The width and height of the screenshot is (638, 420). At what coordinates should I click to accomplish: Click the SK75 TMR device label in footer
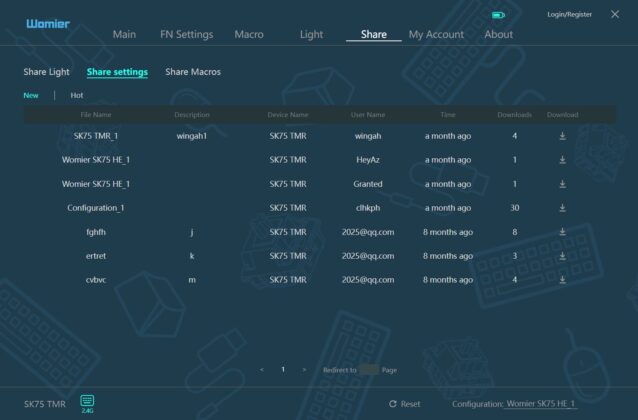click(45, 404)
